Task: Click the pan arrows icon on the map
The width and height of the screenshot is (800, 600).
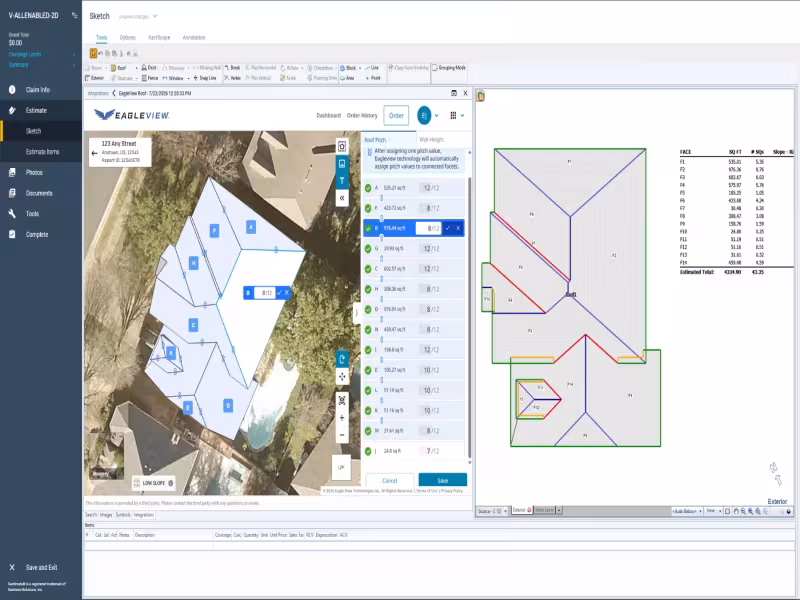Action: point(342,377)
